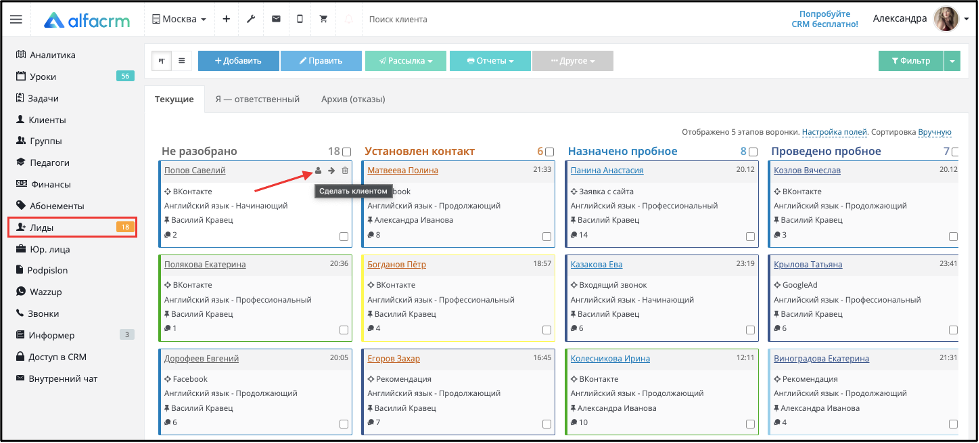Tick checkbox on Попов Савелий card
Viewport: 979px width, 443px height.
point(343,236)
